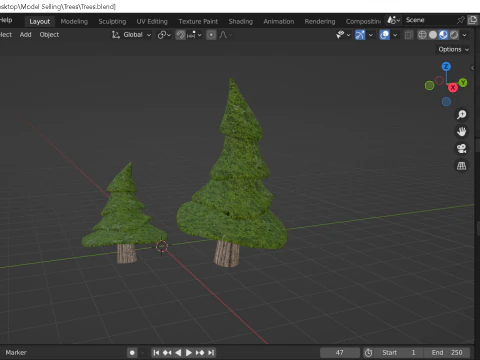Click the End frame field showing 250
This screenshot has width=480, height=360.
447,352
